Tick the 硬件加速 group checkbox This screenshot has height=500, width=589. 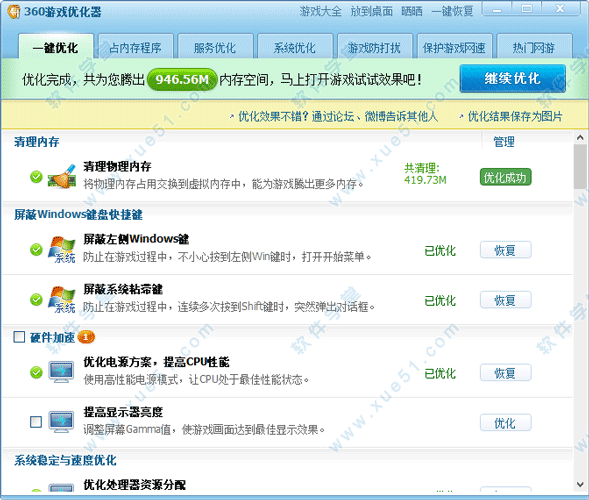[x=19, y=337]
